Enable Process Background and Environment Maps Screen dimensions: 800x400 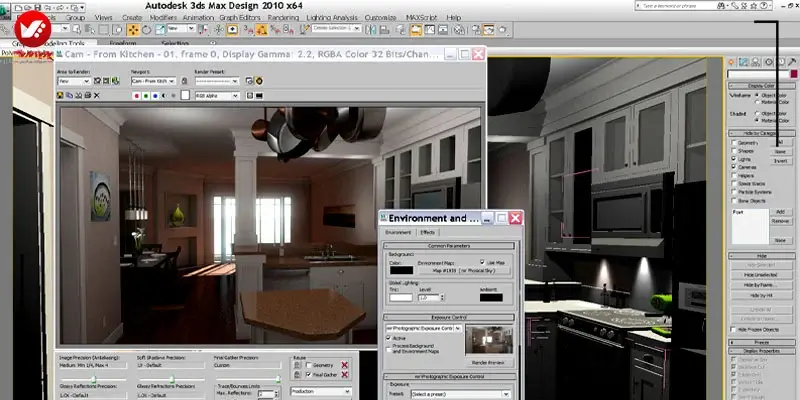tap(389, 350)
